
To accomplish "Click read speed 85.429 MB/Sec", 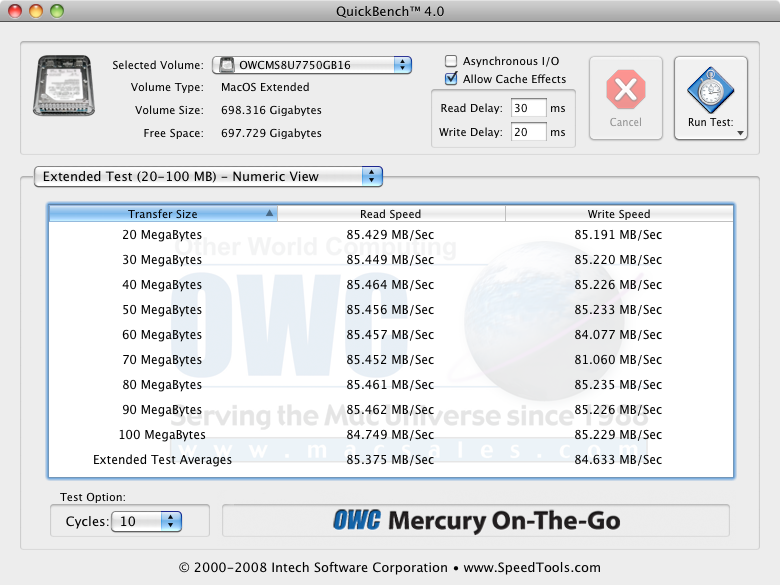I will point(390,235).
